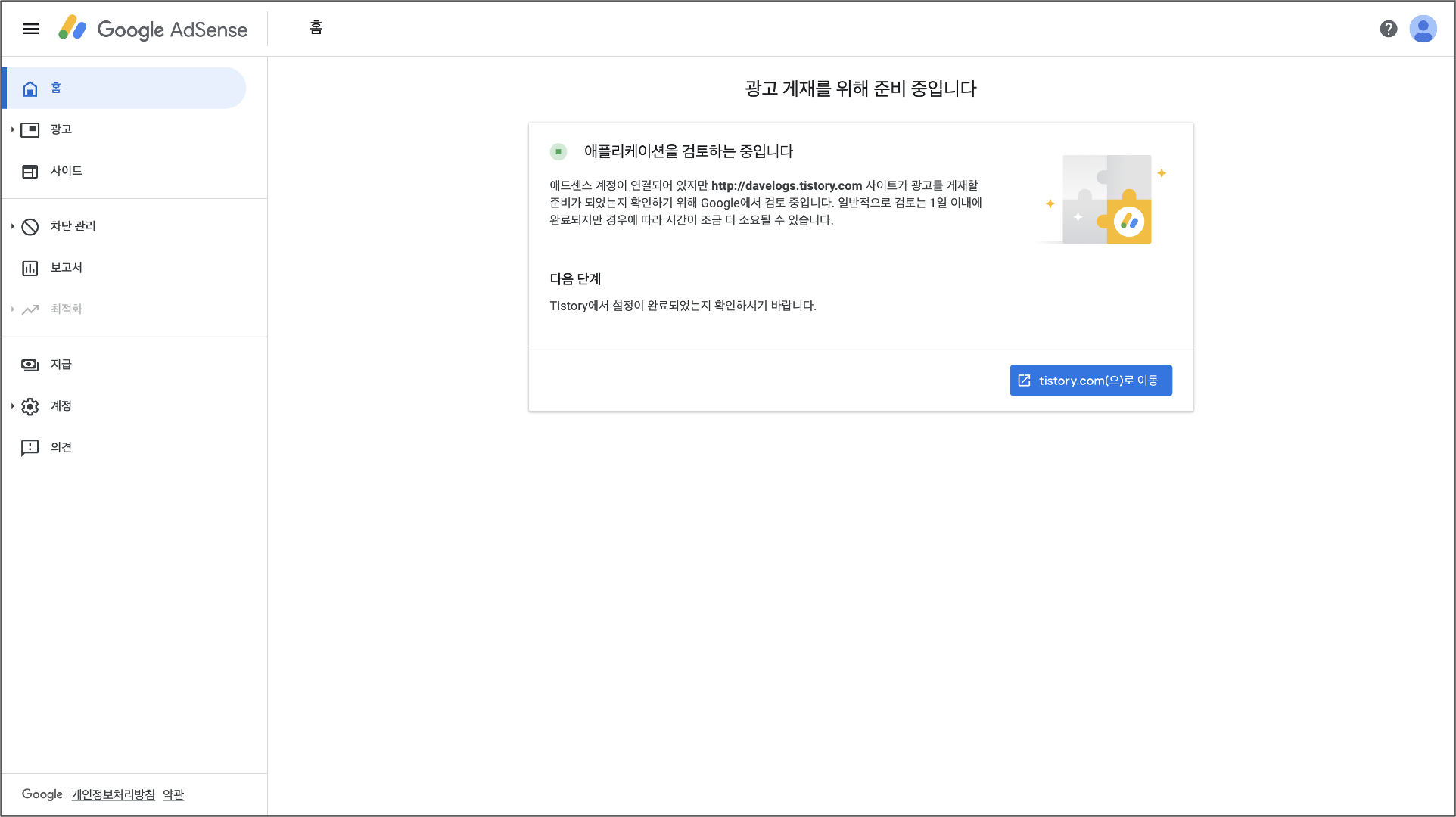
Task: Click the 홈 house icon
Action: 30,89
